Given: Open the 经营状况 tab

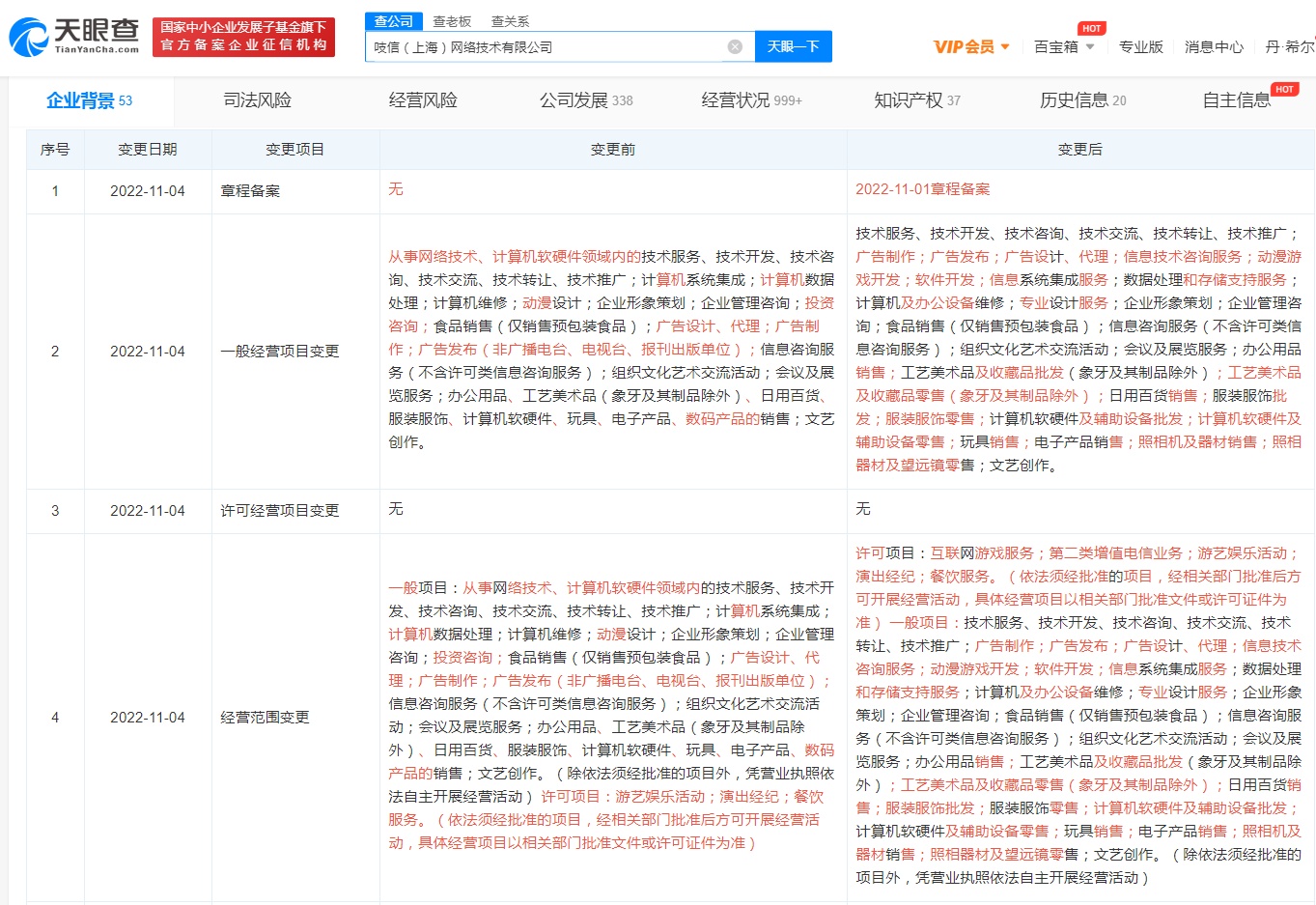Looking at the screenshot, I should (751, 100).
